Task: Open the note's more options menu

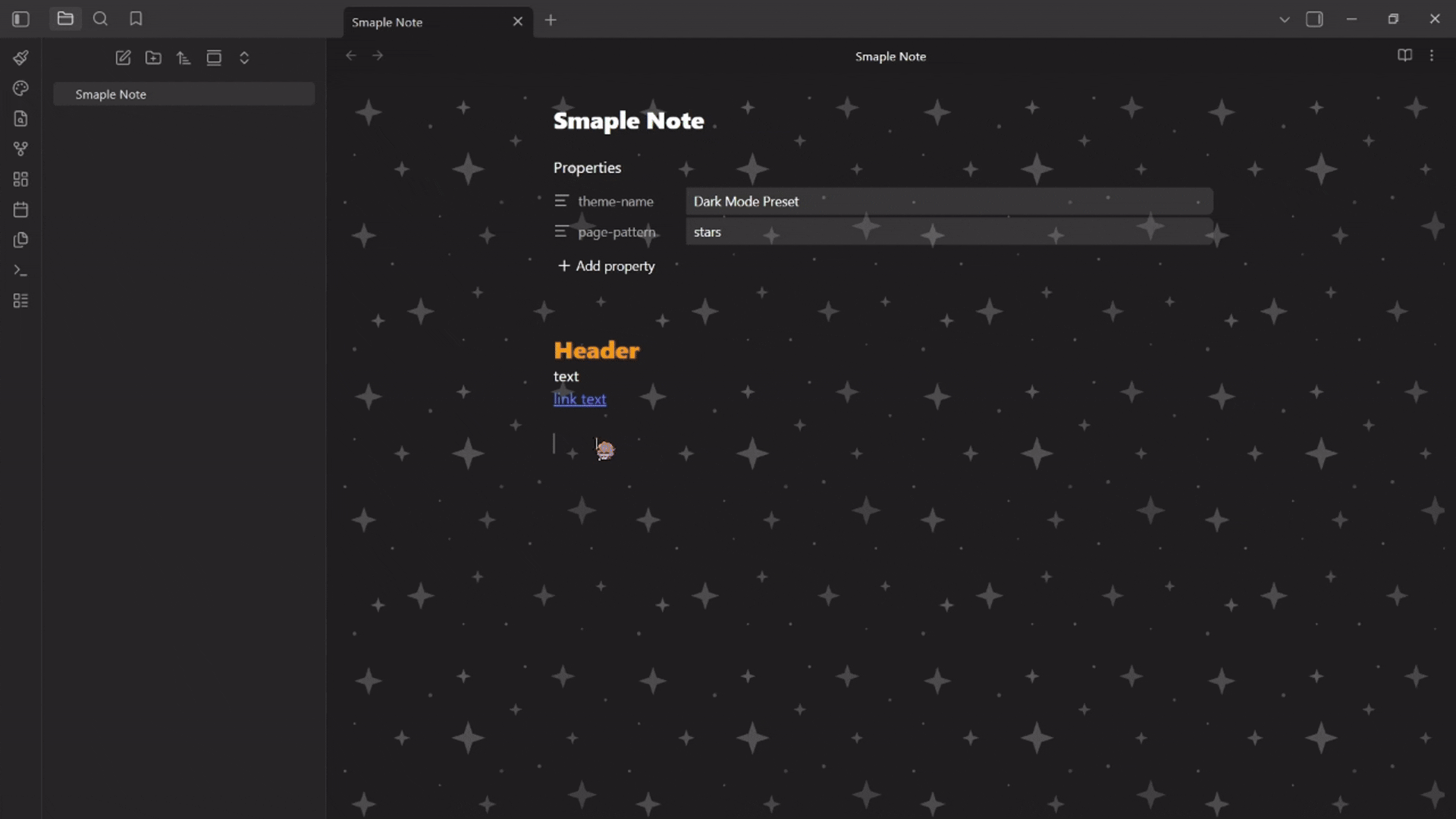Action: [x=1432, y=55]
